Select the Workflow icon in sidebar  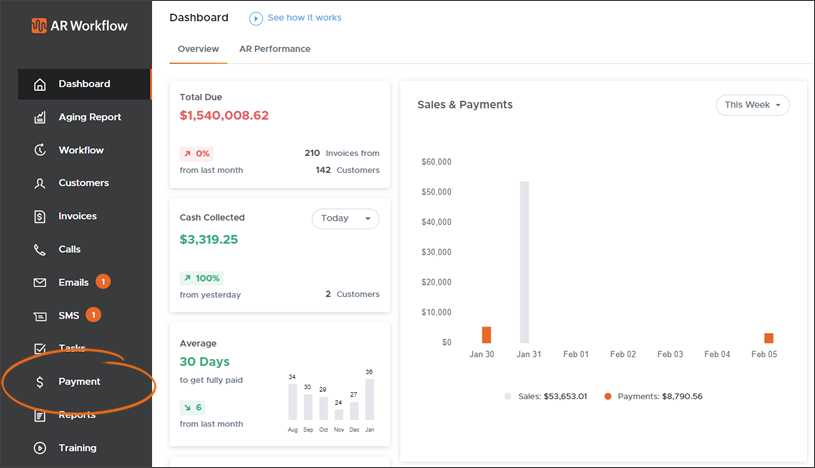[40, 150]
